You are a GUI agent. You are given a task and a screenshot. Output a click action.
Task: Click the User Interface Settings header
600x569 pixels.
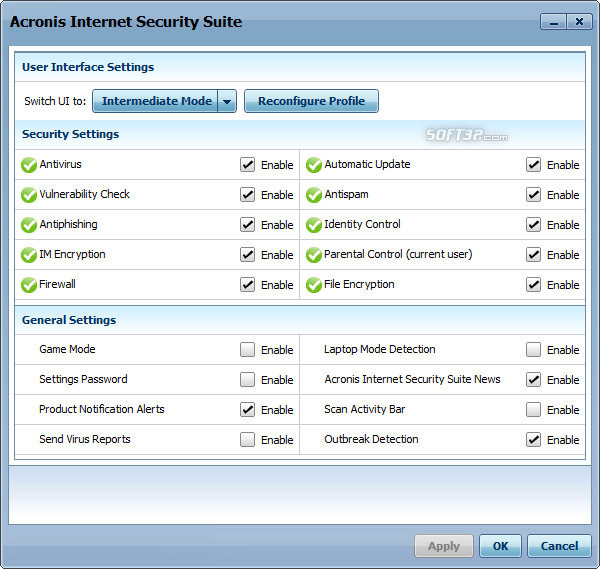88,67
